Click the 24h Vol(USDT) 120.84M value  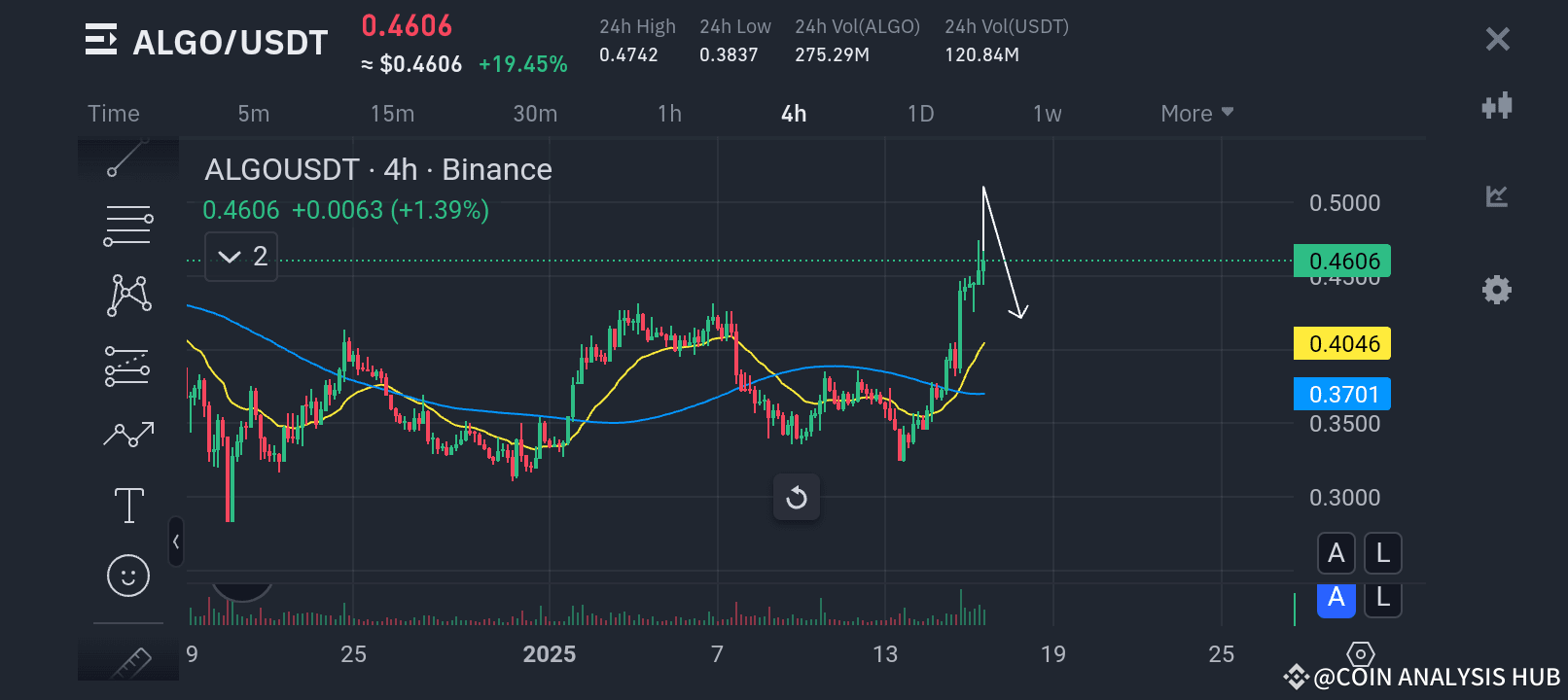(981, 55)
